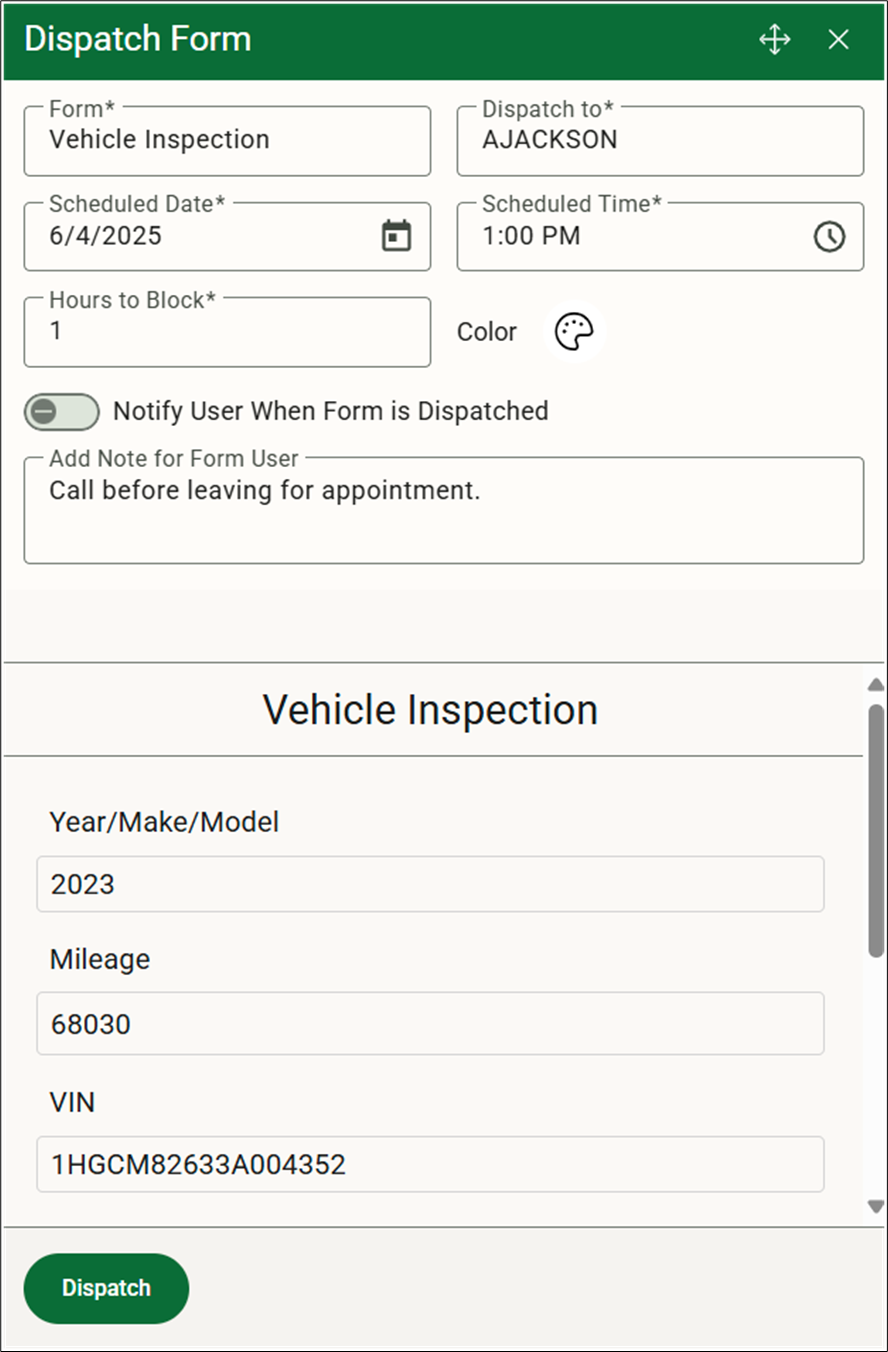Open the clock icon for Scheduled Time
Image resolution: width=888 pixels, height=1352 pixels.
coord(830,236)
